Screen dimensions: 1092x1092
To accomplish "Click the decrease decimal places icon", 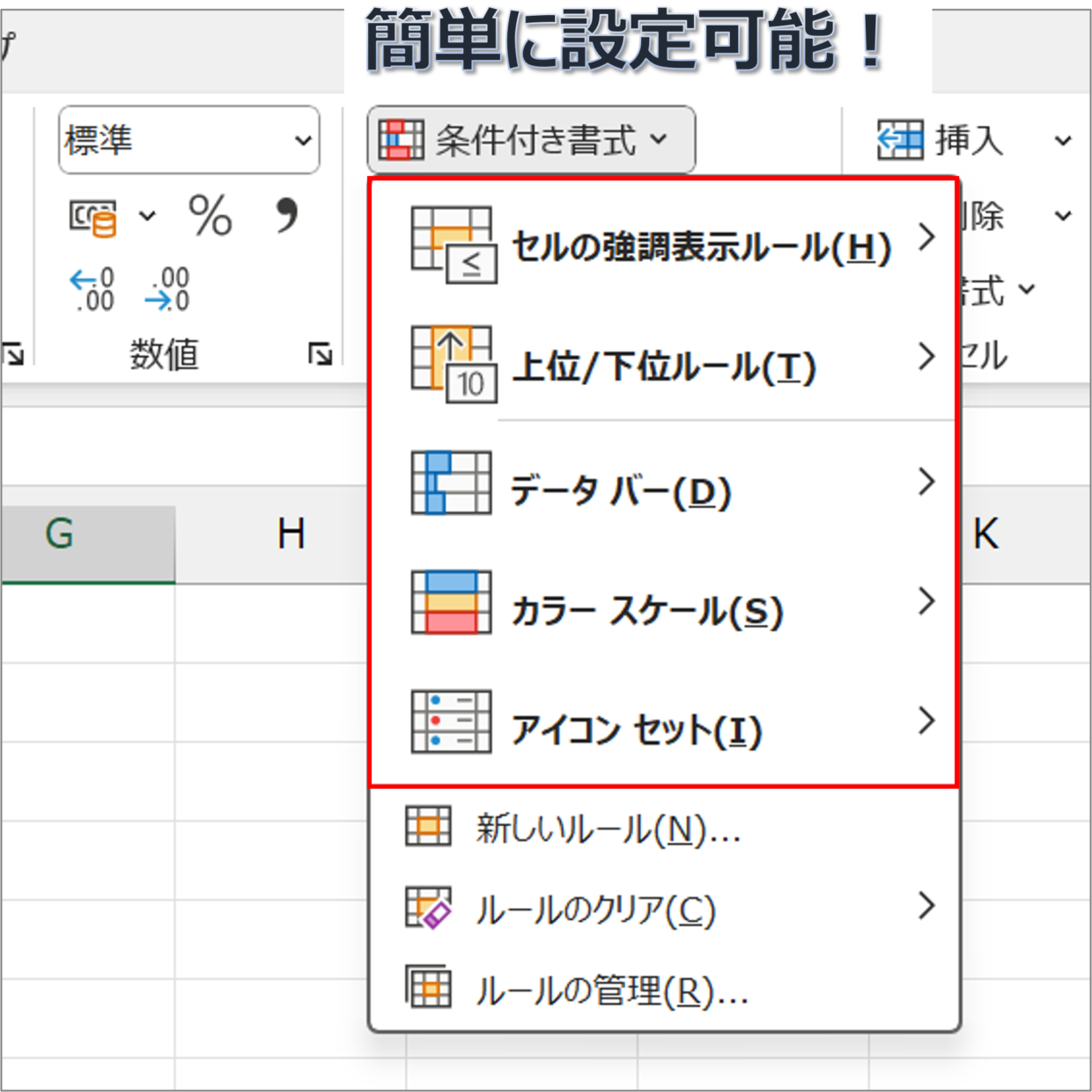I will (167, 290).
